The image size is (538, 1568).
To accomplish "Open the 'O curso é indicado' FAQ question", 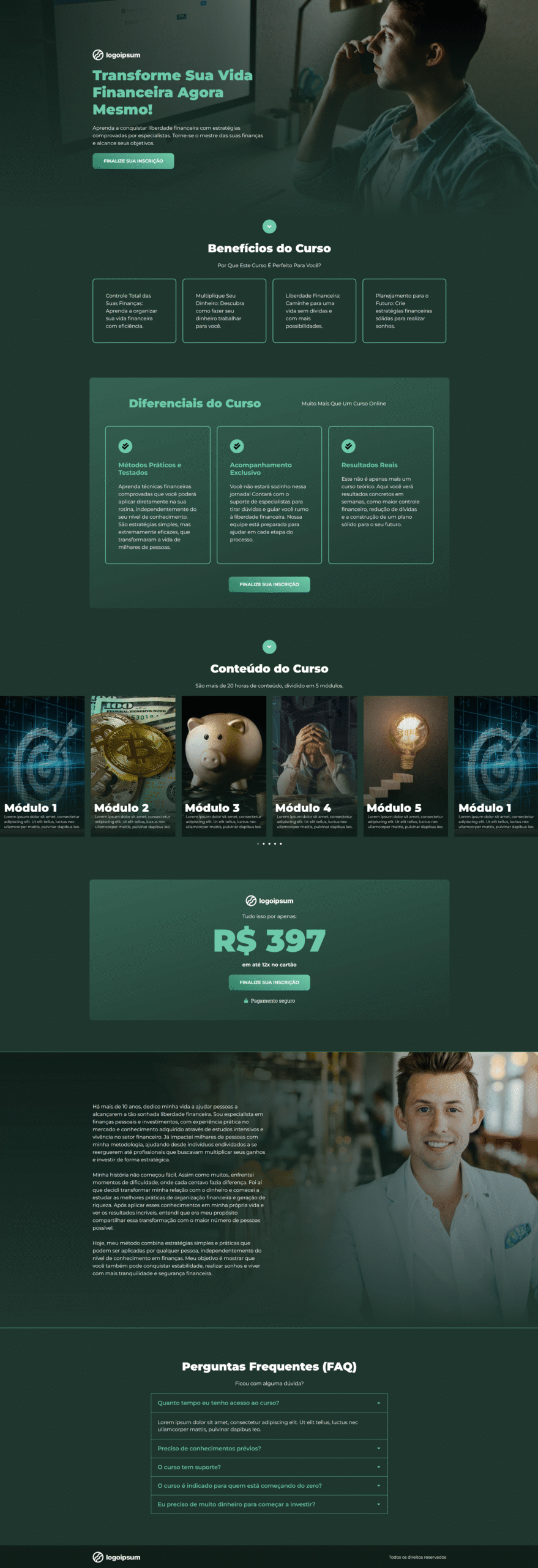I will [269, 1486].
